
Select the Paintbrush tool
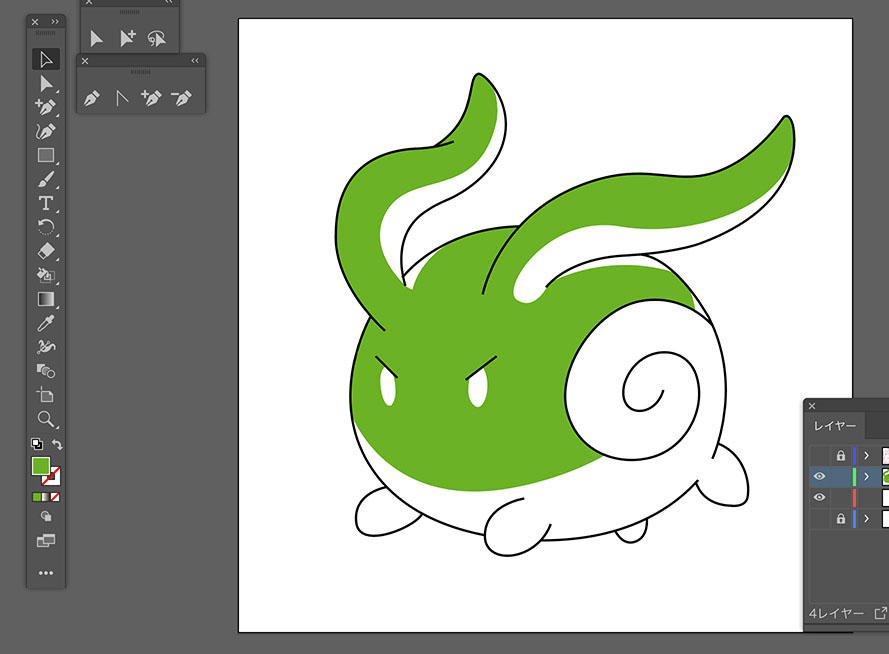click(x=46, y=179)
